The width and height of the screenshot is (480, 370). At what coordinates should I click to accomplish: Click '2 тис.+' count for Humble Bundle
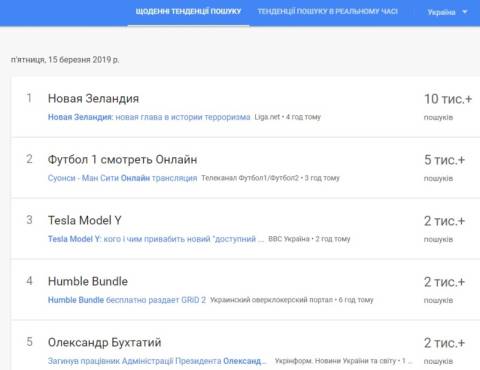(x=444, y=282)
